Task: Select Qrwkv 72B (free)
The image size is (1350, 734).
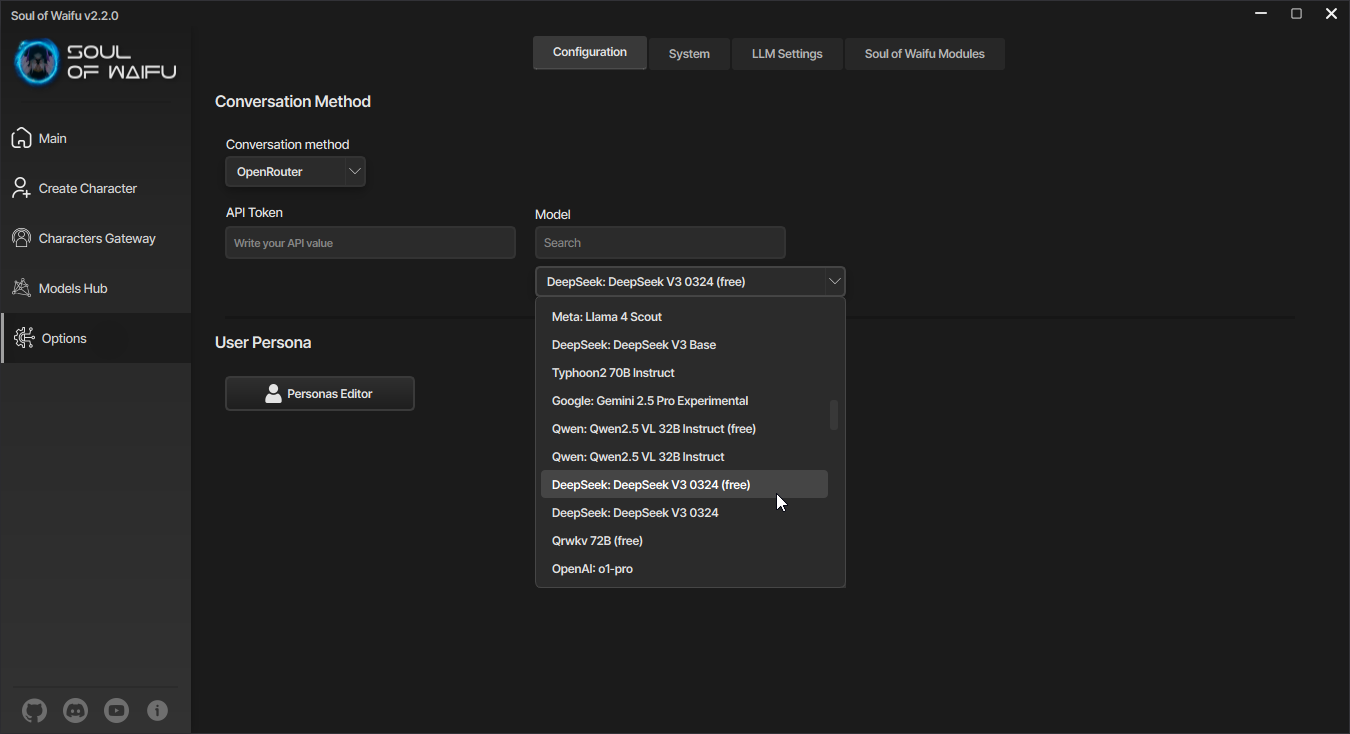Action: pyautogui.click(x=684, y=541)
